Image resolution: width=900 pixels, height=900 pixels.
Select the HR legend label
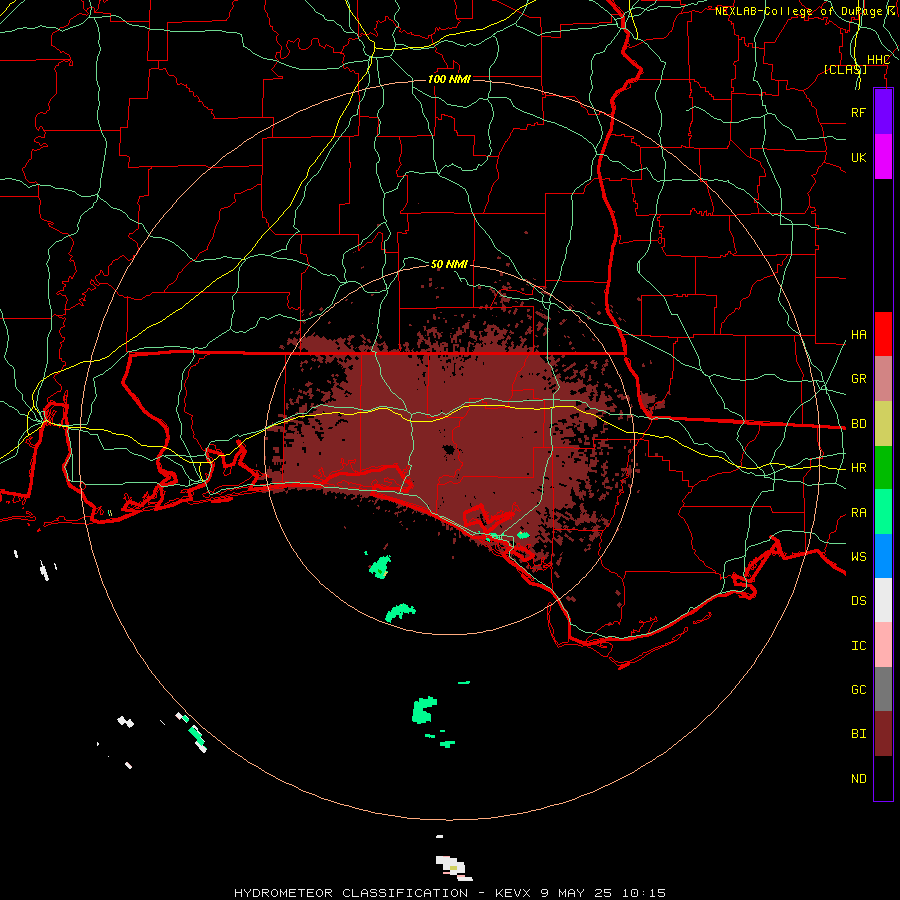click(x=858, y=468)
